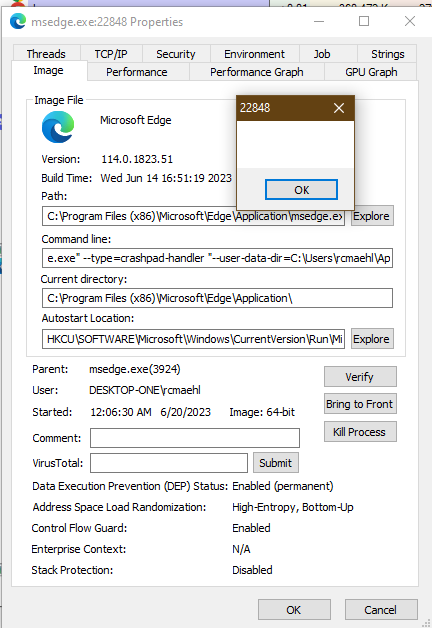Click into the Comment input field
The image size is (432, 628).
(x=195, y=438)
